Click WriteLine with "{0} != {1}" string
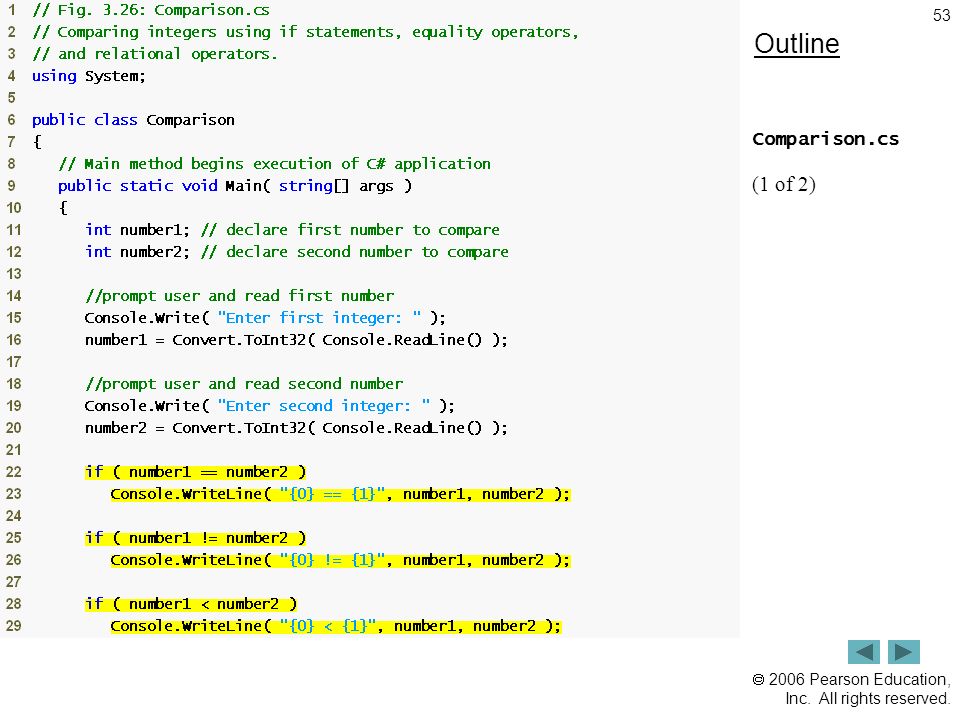 [x=340, y=560]
